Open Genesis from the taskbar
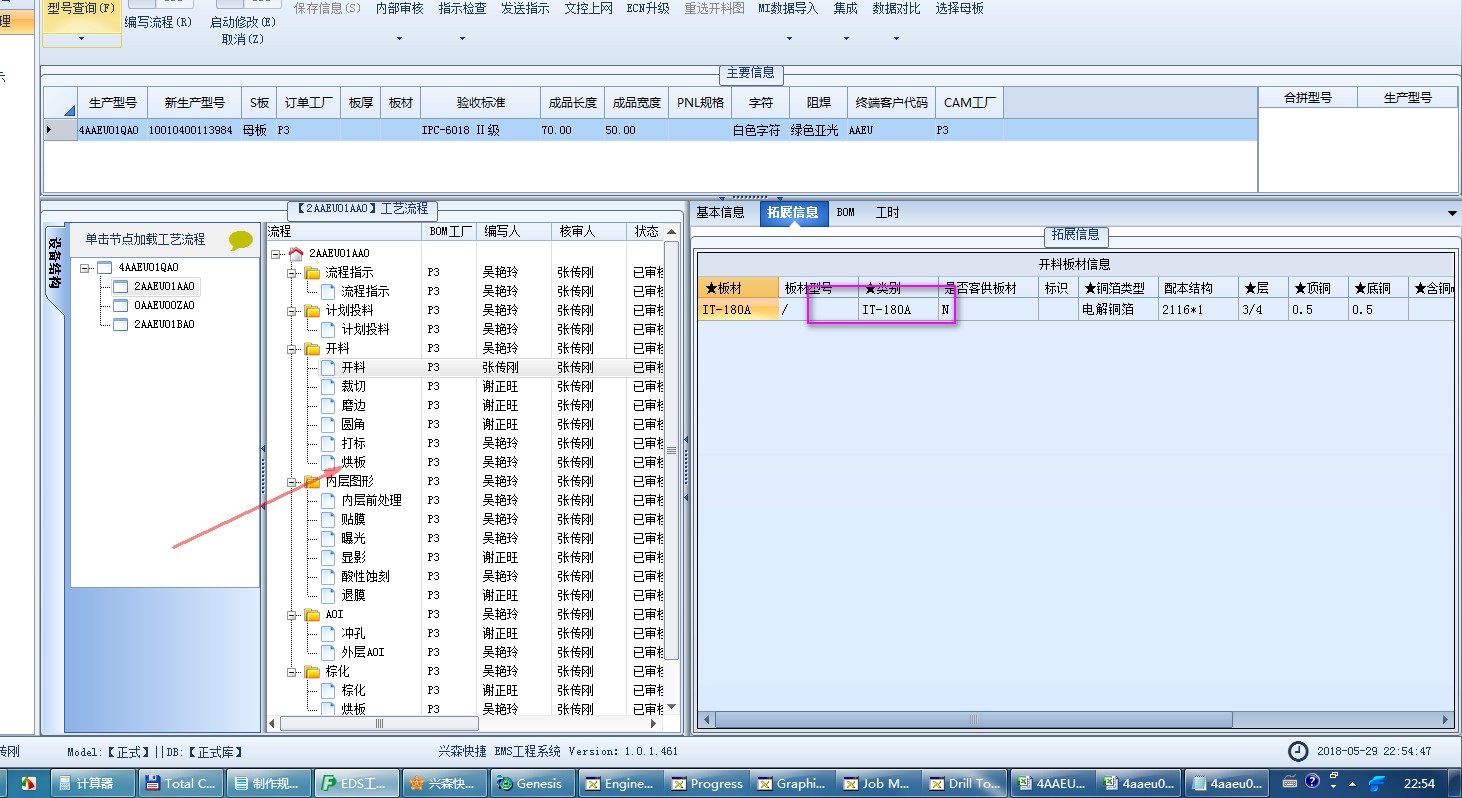 533,784
